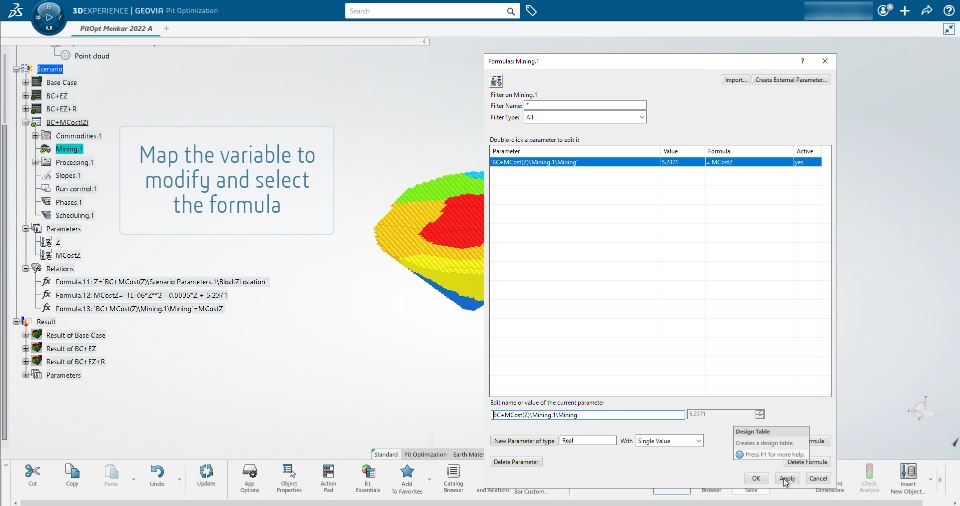Switch to the Earth Mater toolbar tab

click(468, 455)
